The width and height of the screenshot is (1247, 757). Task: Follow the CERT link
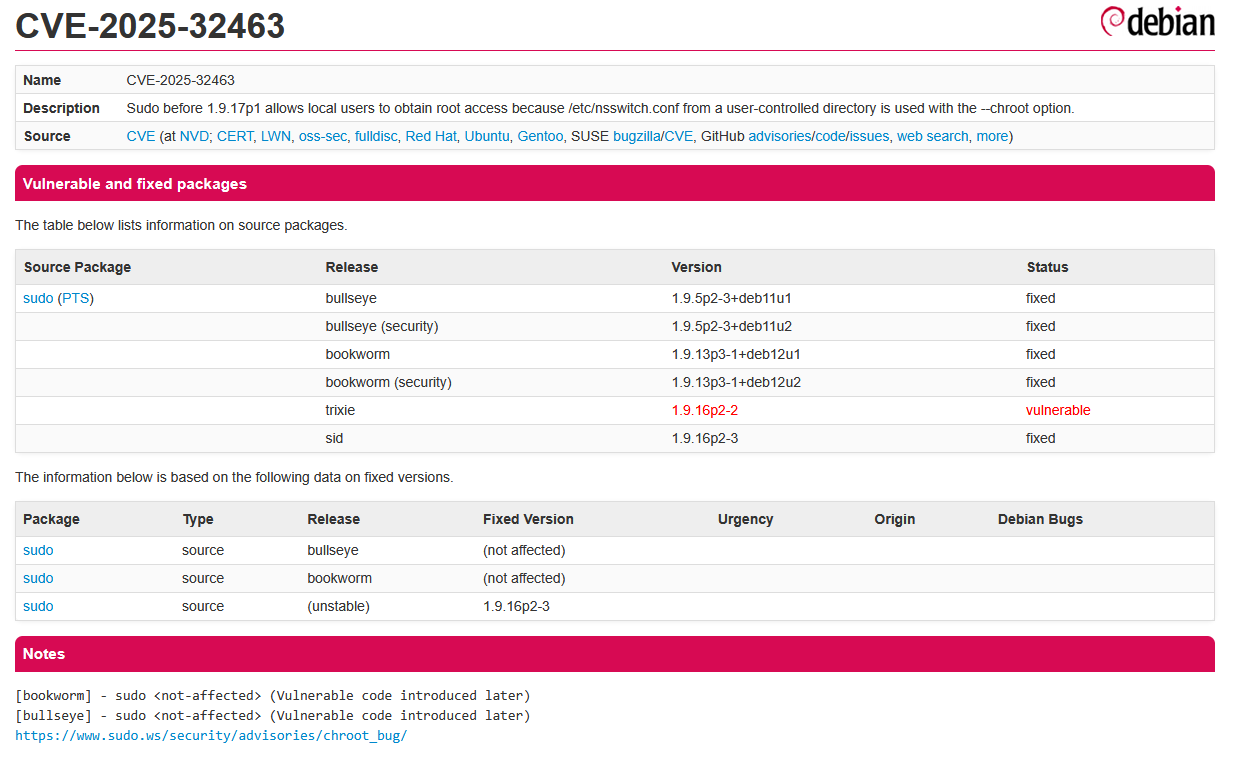[235, 136]
